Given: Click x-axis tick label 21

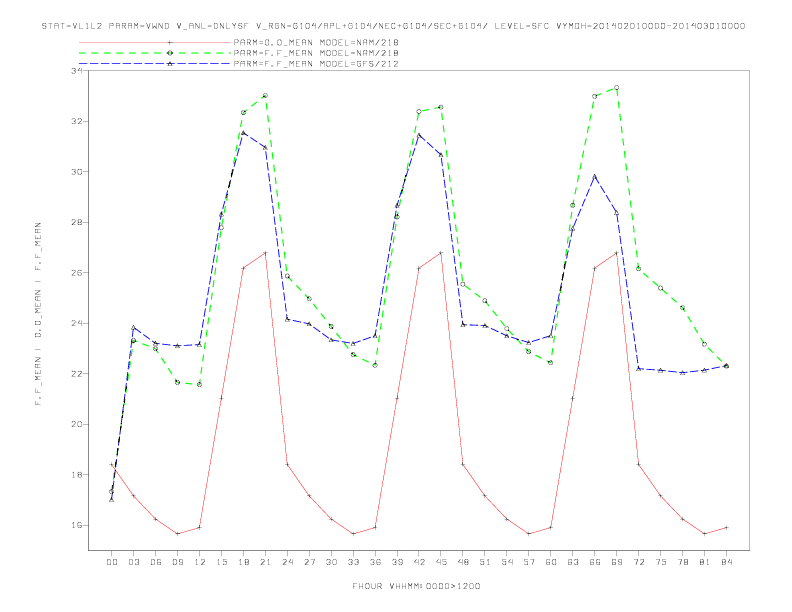Looking at the screenshot, I should click(265, 562).
